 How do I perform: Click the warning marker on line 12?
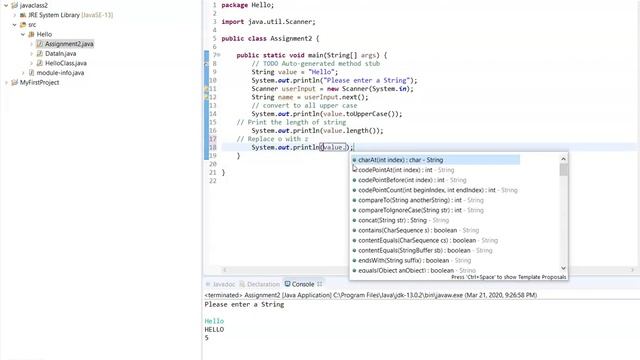pyautogui.click(x=207, y=97)
